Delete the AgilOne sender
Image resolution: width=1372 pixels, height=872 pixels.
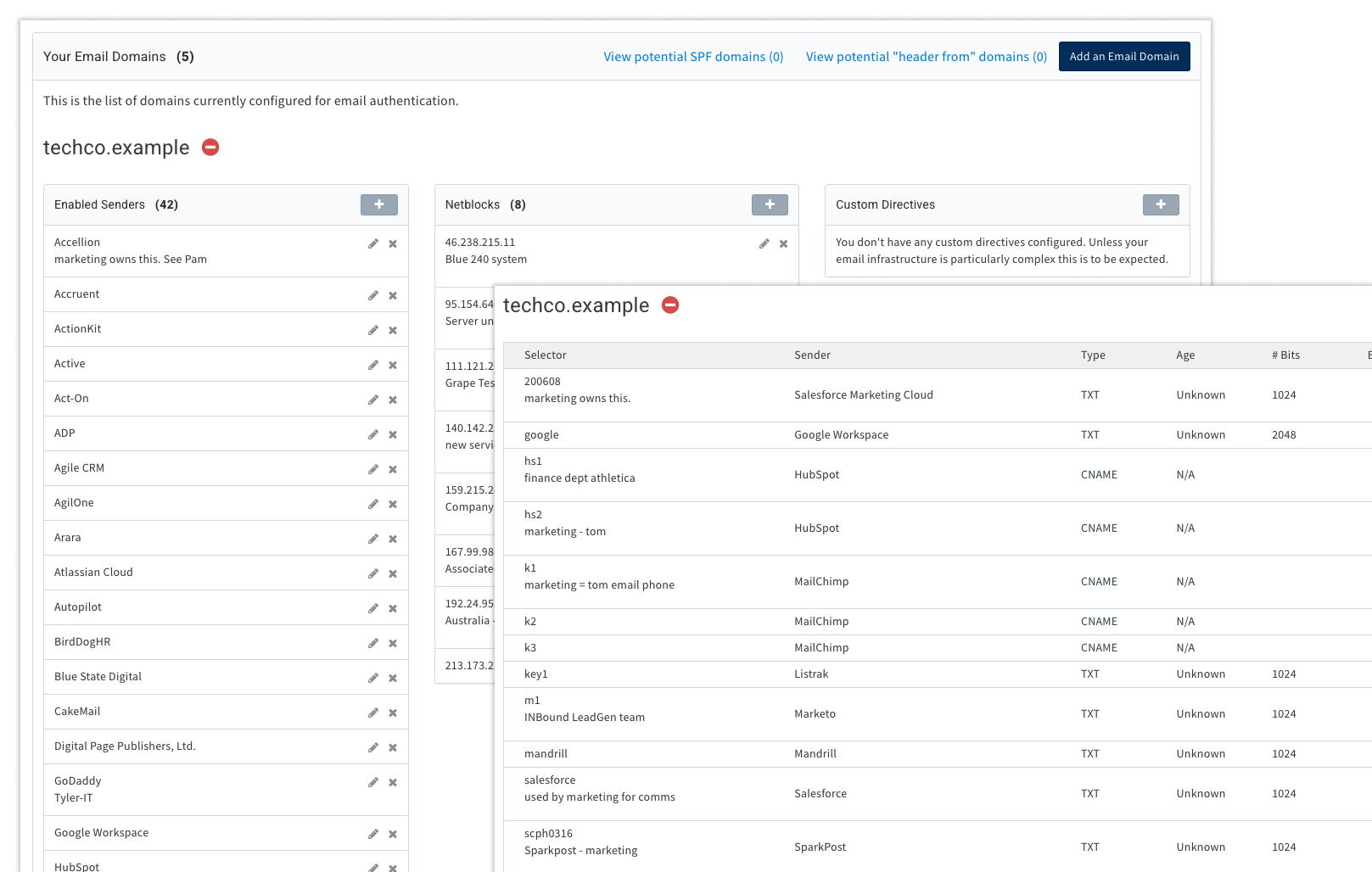point(393,504)
